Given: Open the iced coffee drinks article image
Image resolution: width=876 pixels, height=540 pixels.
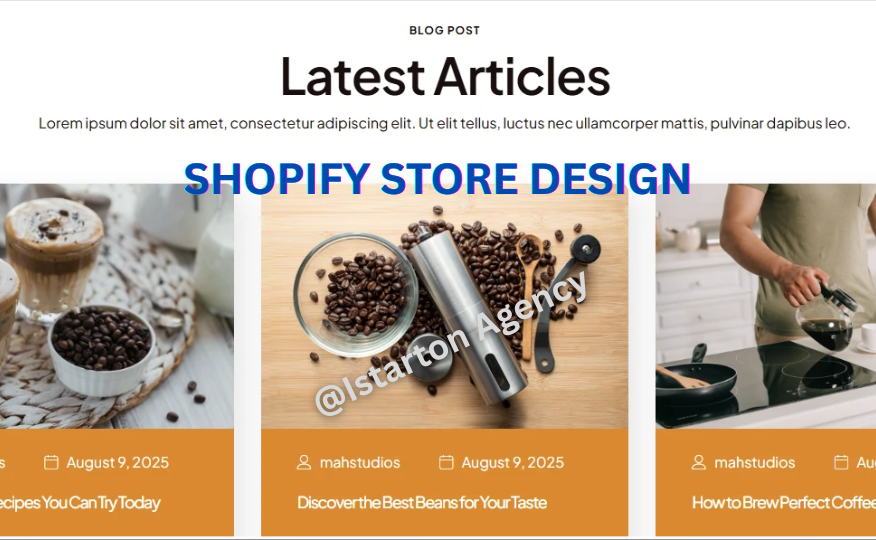Looking at the screenshot, I should pos(117,306).
